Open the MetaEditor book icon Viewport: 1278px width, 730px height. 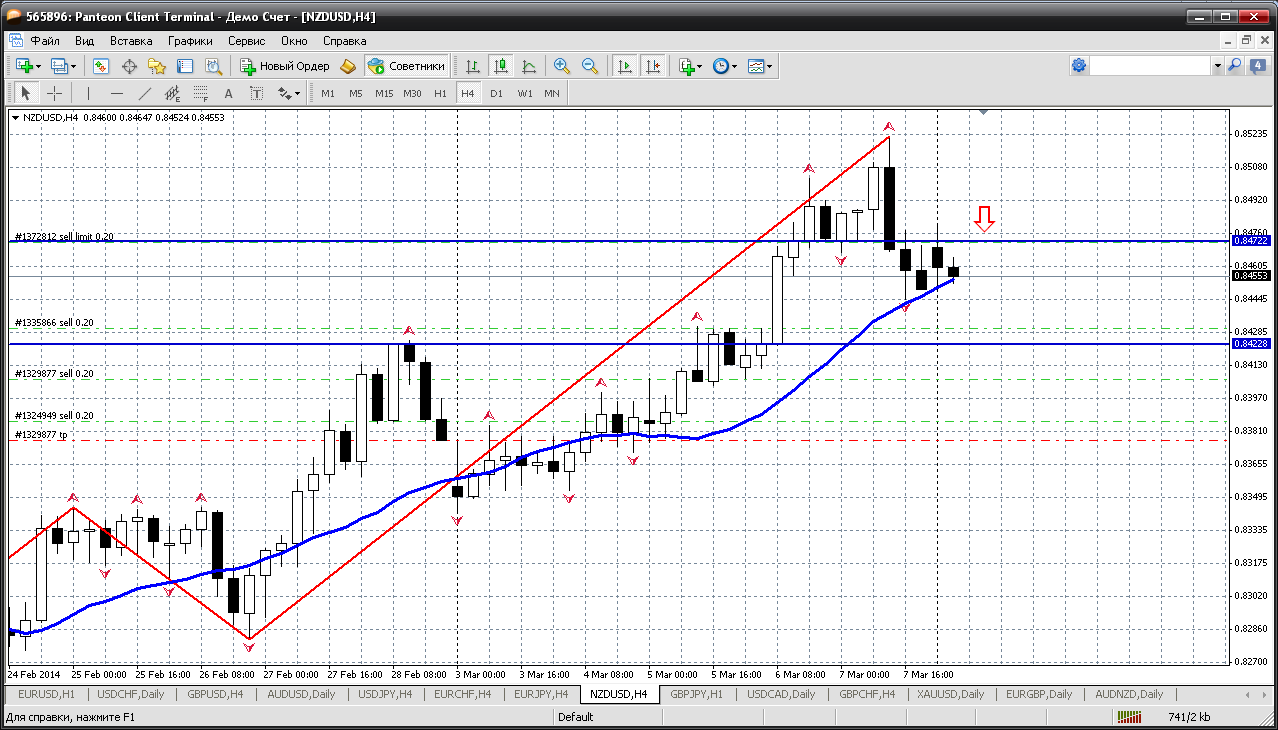(348, 66)
